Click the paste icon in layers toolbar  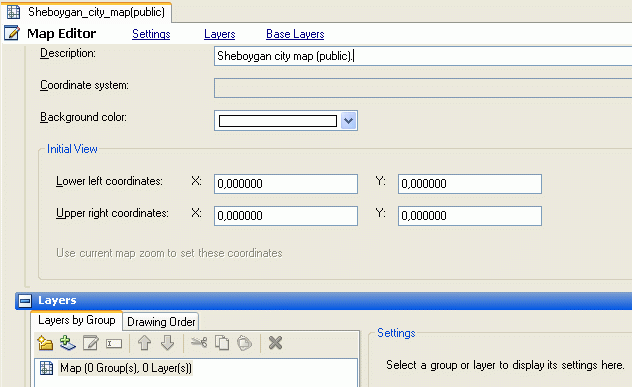pyautogui.click(x=244, y=343)
